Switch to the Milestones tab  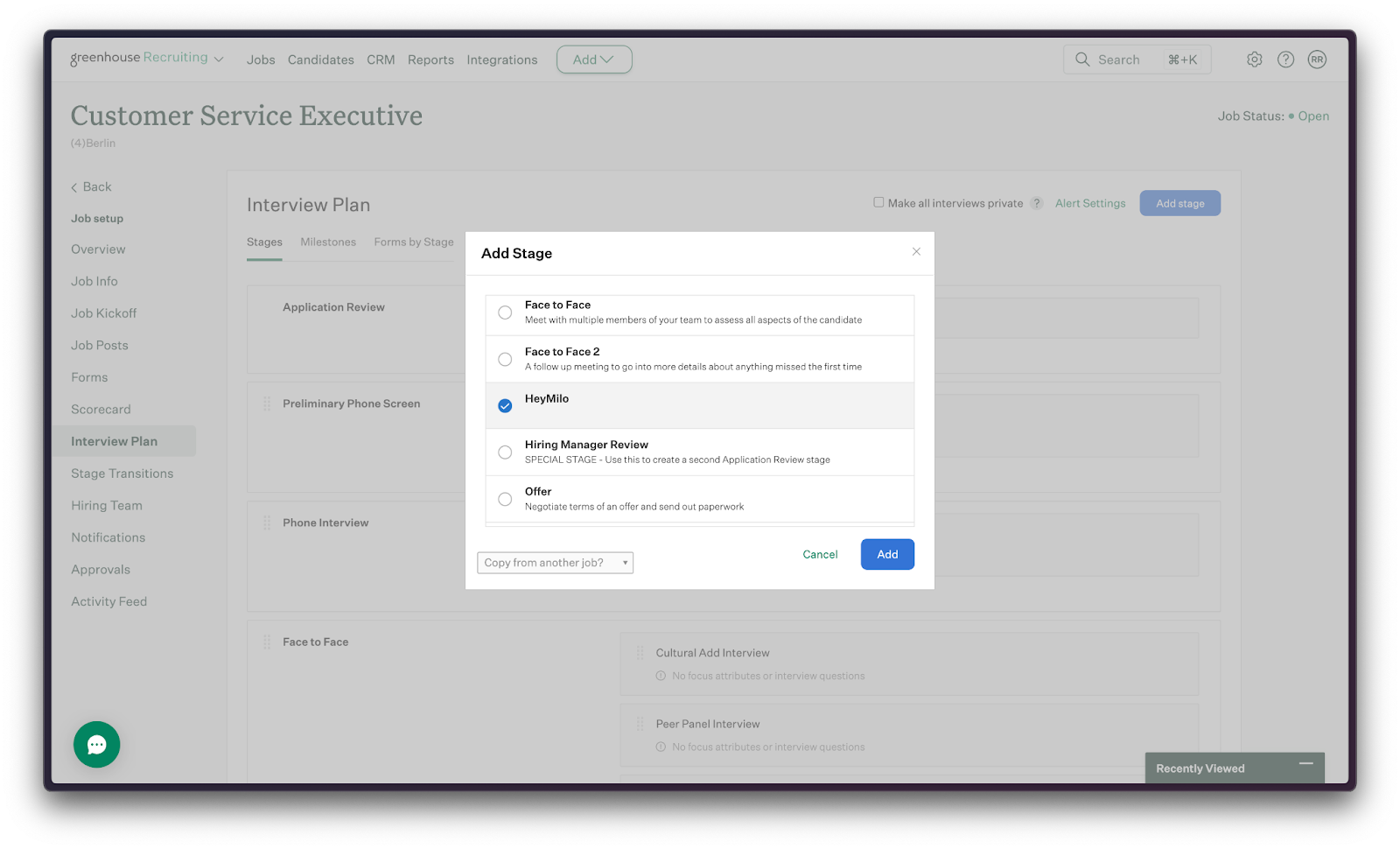[x=328, y=242]
